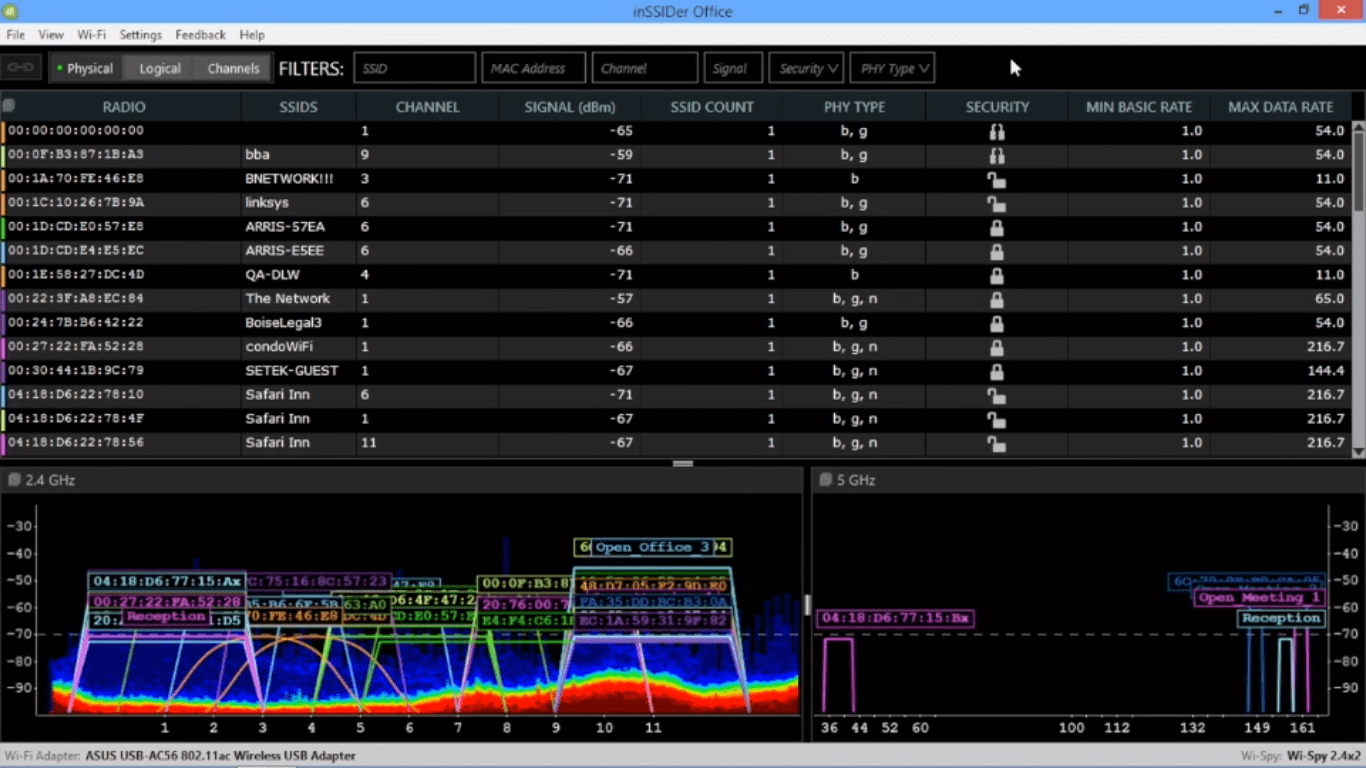1366x768 pixels.
Task: Open the Security filter dropdown
Action: click(x=806, y=67)
